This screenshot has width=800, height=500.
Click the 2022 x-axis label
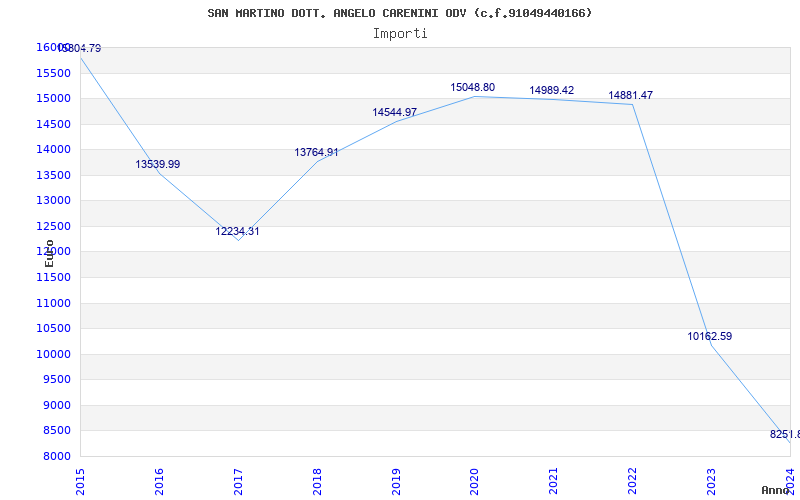[633, 481]
